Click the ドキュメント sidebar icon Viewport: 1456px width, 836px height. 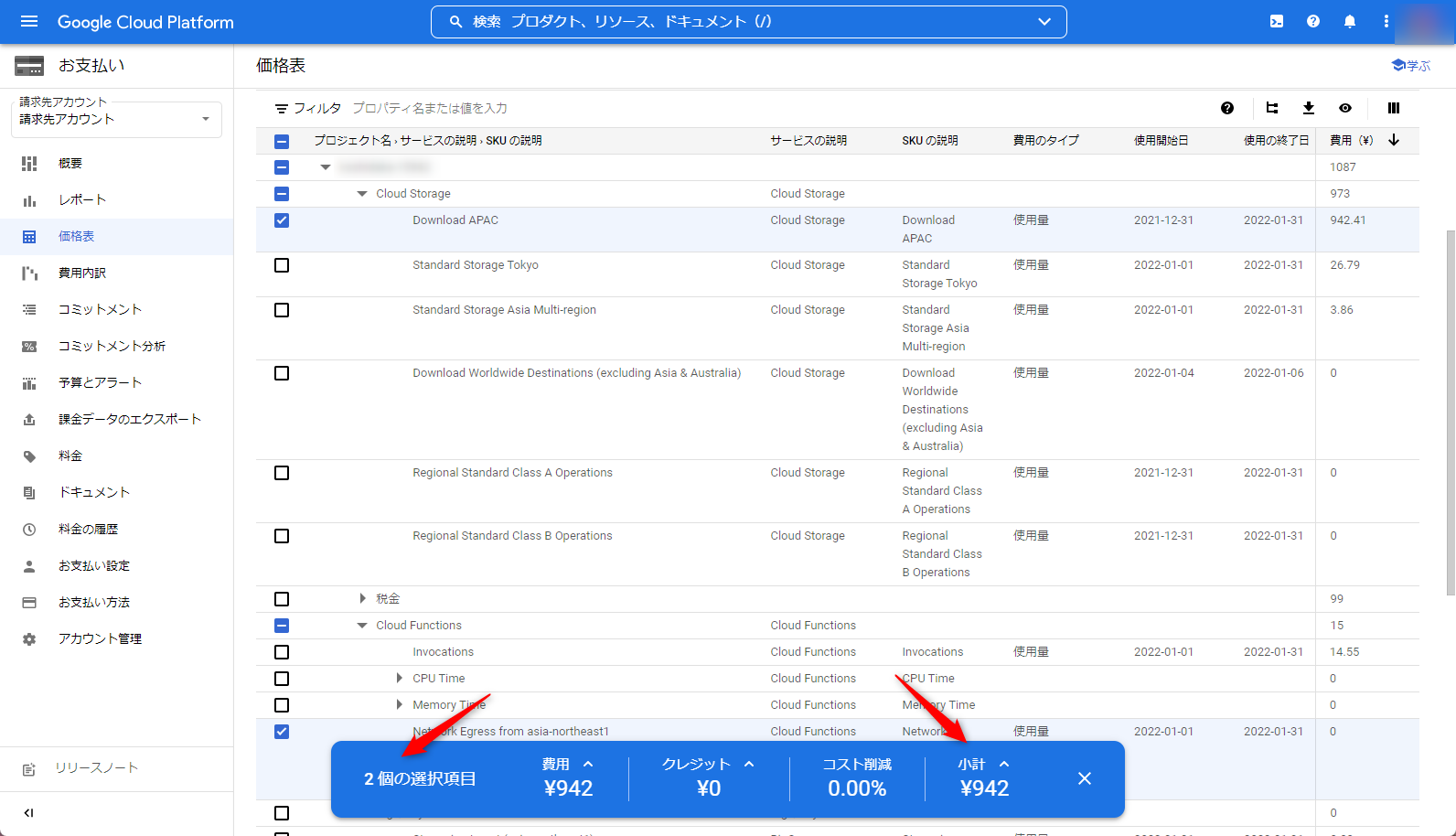[29, 493]
